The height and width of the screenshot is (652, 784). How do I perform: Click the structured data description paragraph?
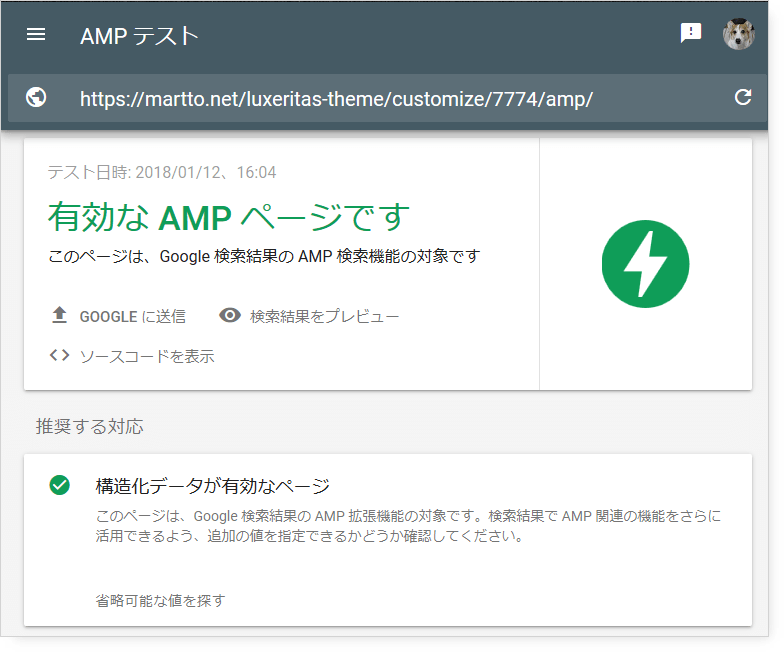click(408, 526)
